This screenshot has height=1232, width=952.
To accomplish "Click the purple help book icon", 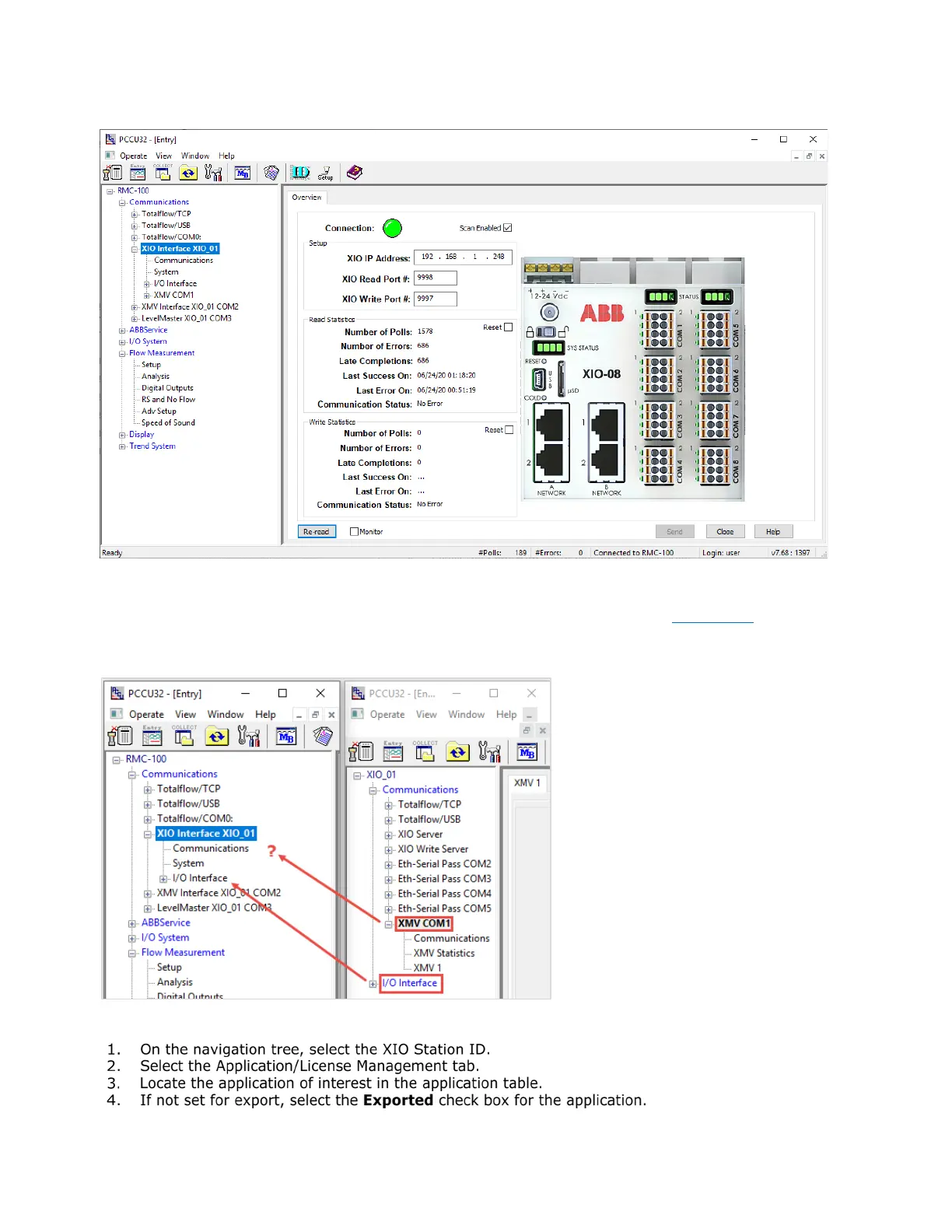I will [355, 173].
